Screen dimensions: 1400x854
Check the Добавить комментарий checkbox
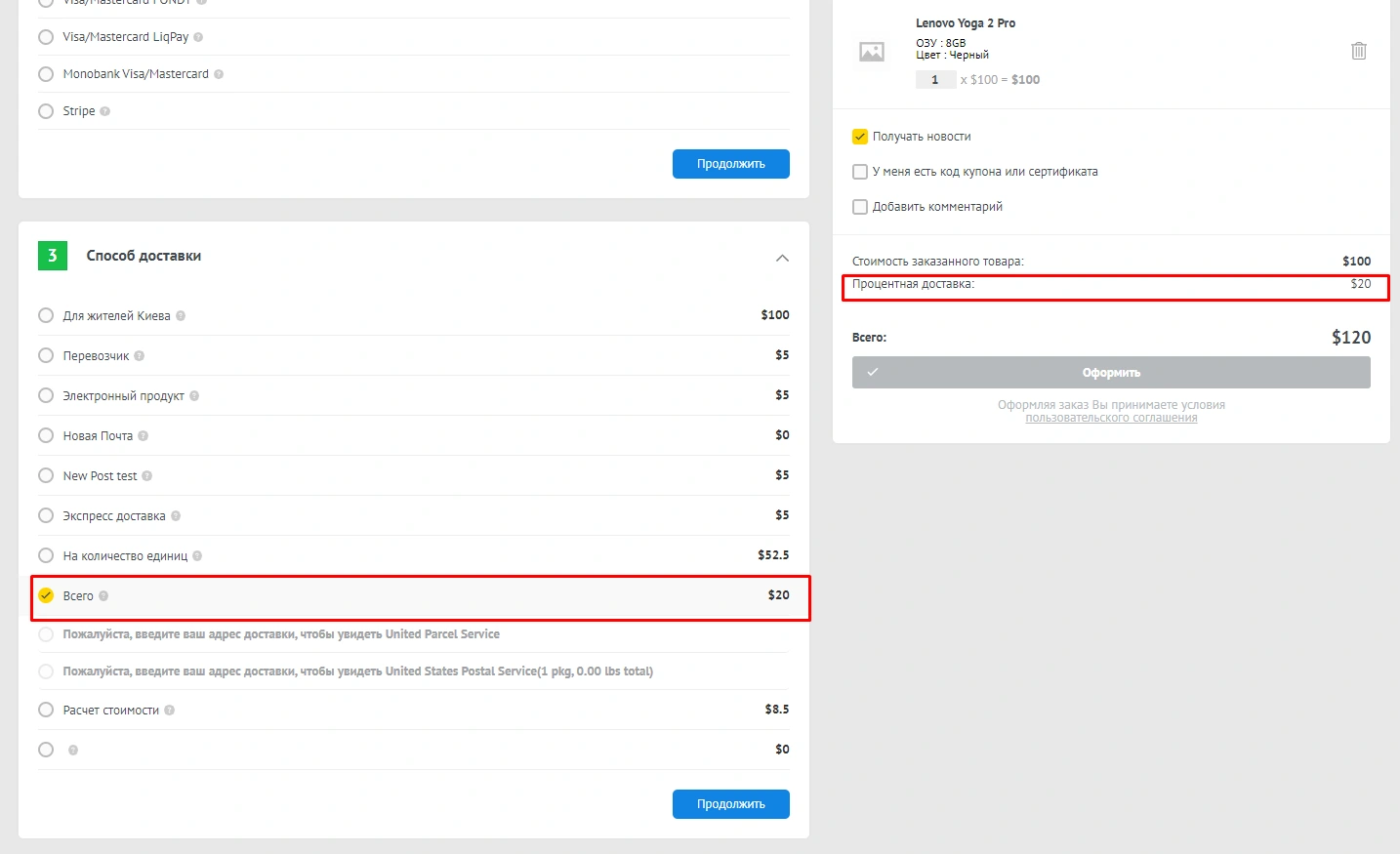860,207
